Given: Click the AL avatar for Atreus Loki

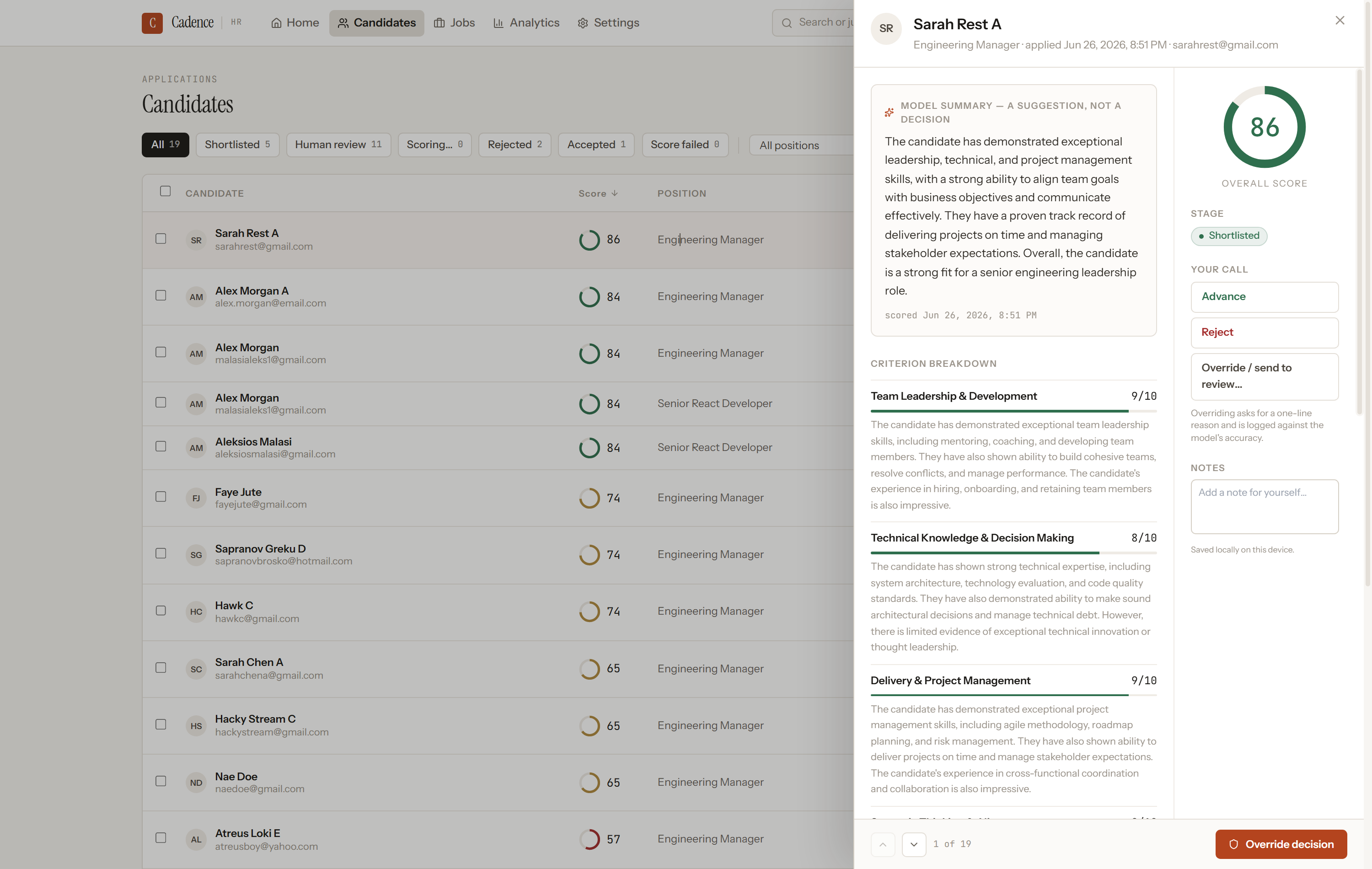Looking at the screenshot, I should coord(196,839).
